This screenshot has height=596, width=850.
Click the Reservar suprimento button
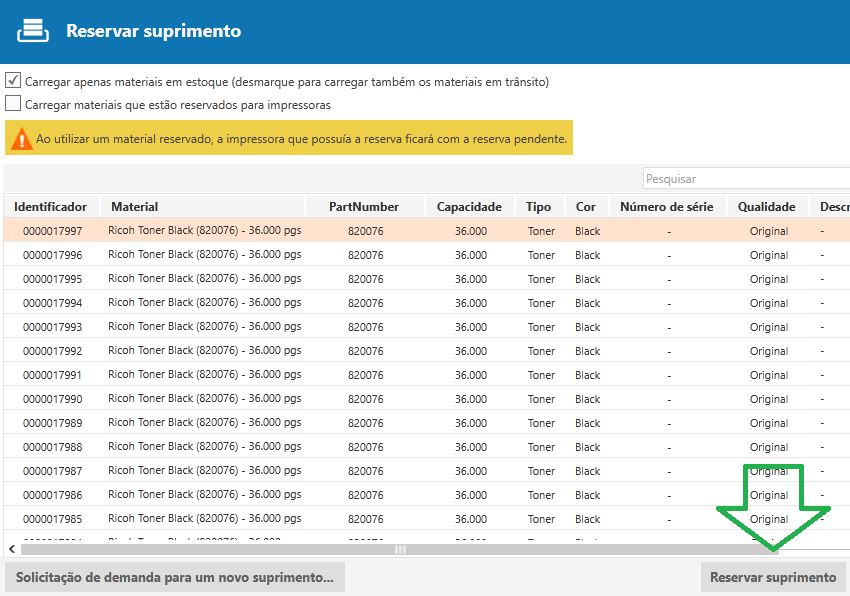pyautogui.click(x=773, y=577)
